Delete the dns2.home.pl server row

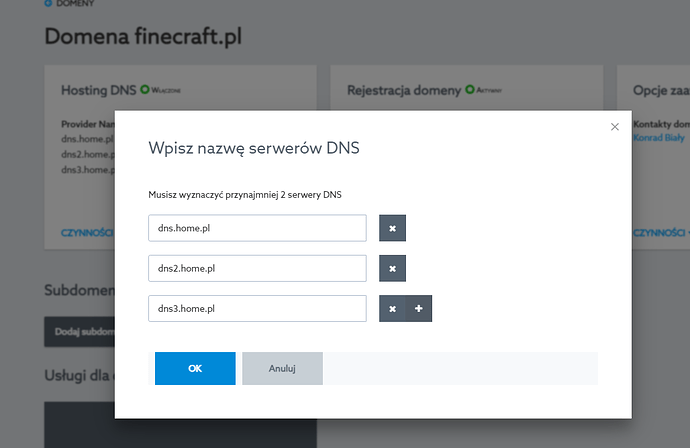click(392, 268)
